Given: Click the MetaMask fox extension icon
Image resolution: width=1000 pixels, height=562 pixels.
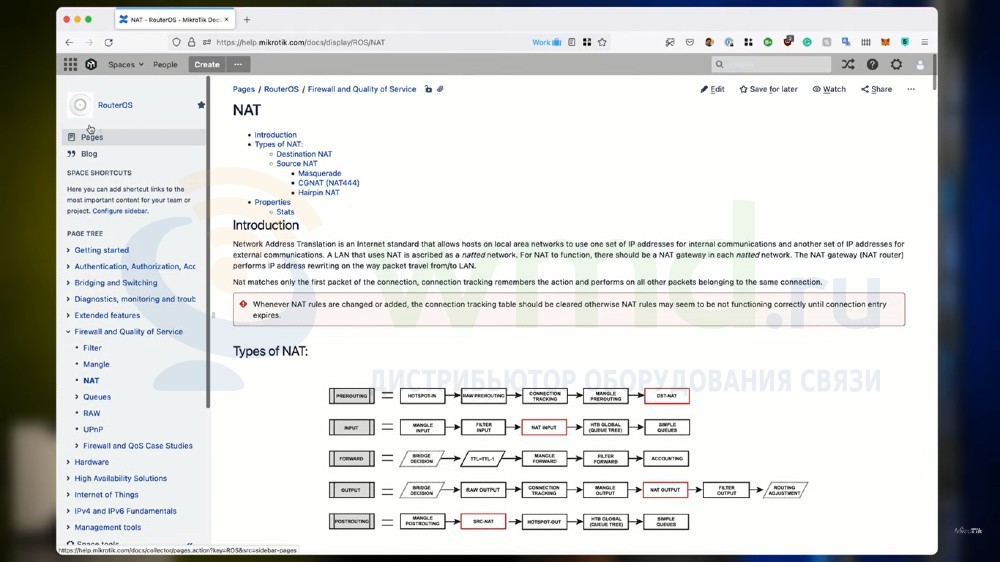Looking at the screenshot, I should (885, 42).
